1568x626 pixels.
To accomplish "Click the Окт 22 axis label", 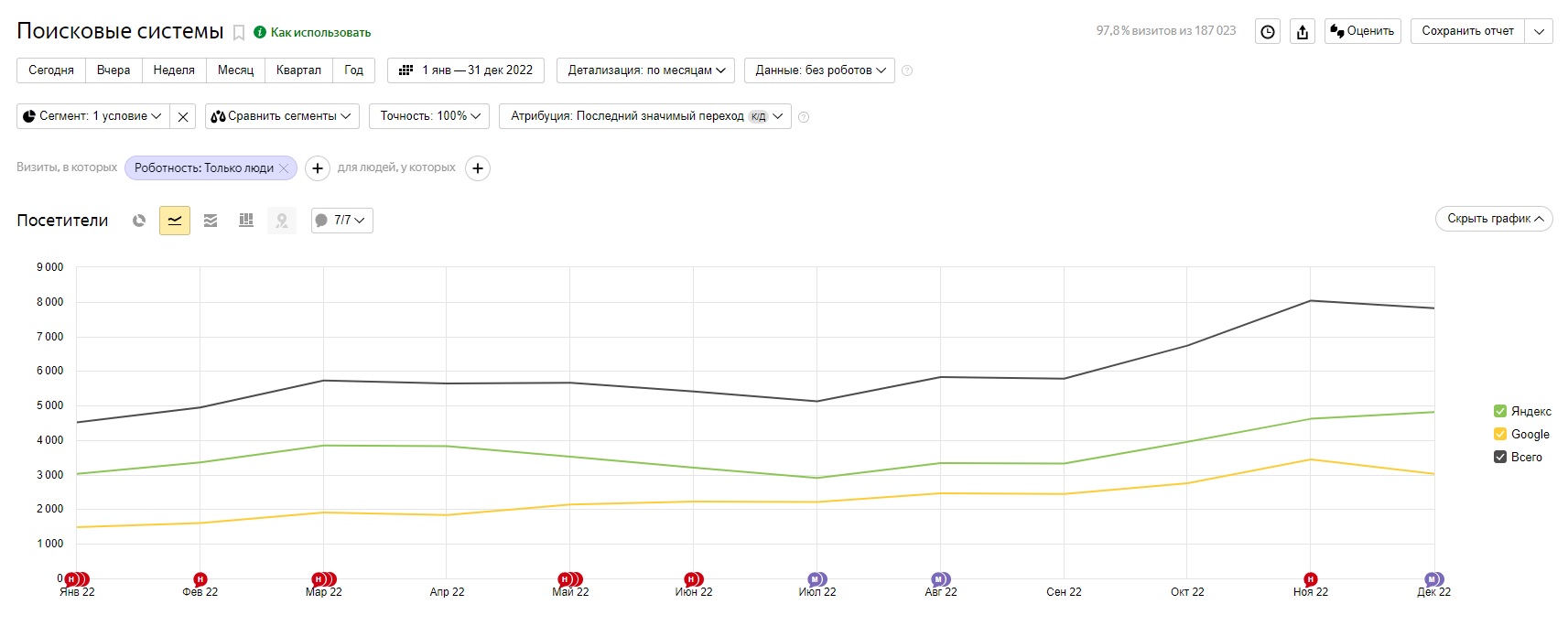I will click(x=1187, y=592).
